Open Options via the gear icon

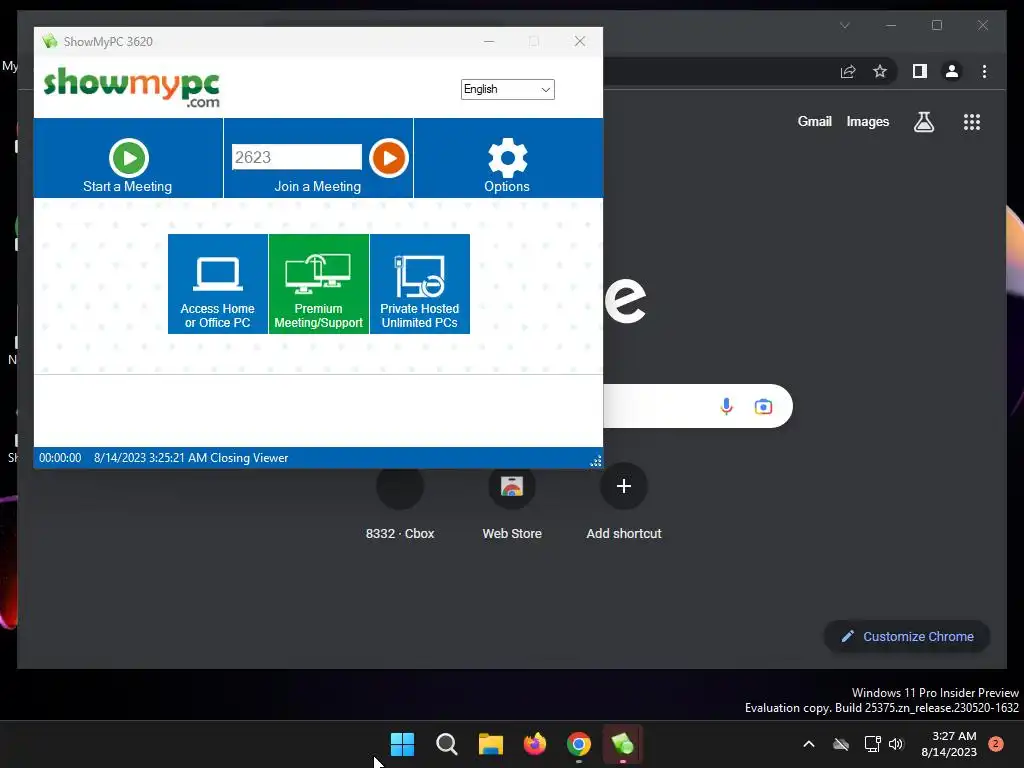pos(507,157)
